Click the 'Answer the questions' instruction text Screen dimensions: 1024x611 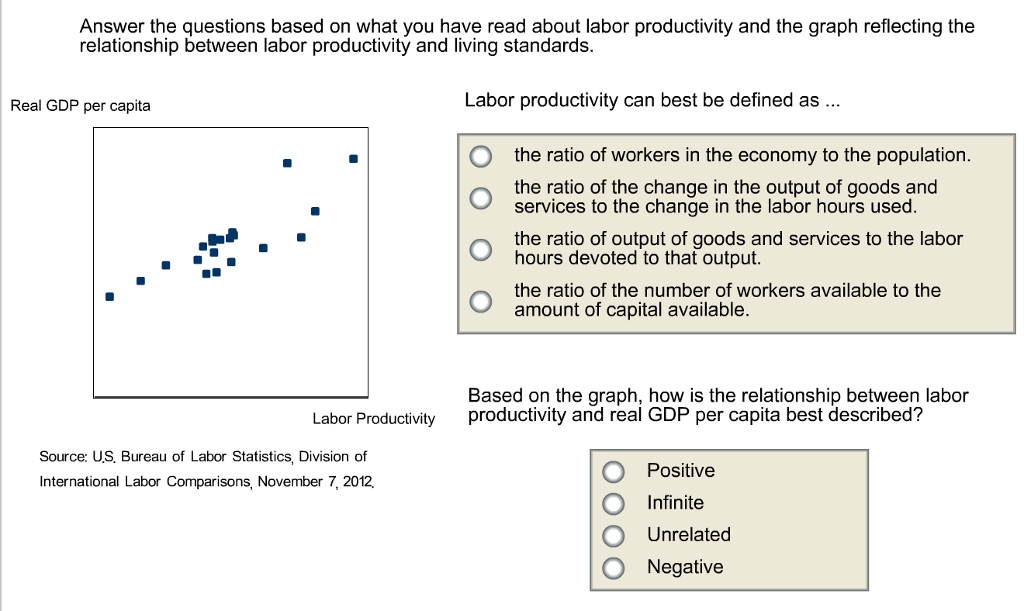pyautogui.click(x=526, y=36)
